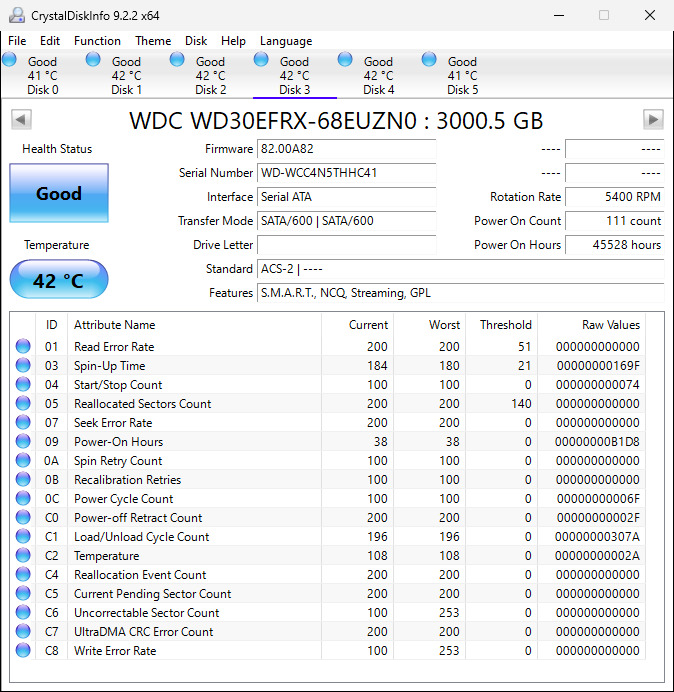Select the Reallocated Sectors Count attribute name
Viewport: 674px width, 692px height.
point(143,403)
